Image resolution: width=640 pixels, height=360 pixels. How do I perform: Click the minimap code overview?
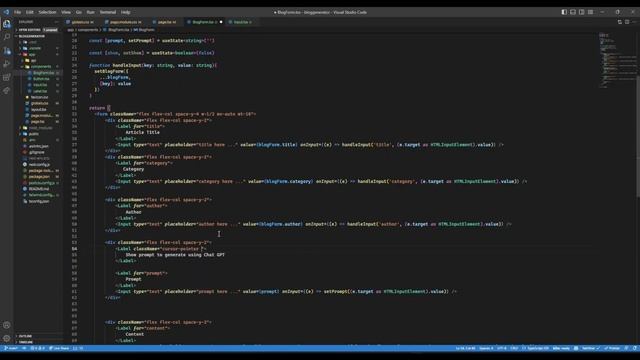tap(617, 60)
